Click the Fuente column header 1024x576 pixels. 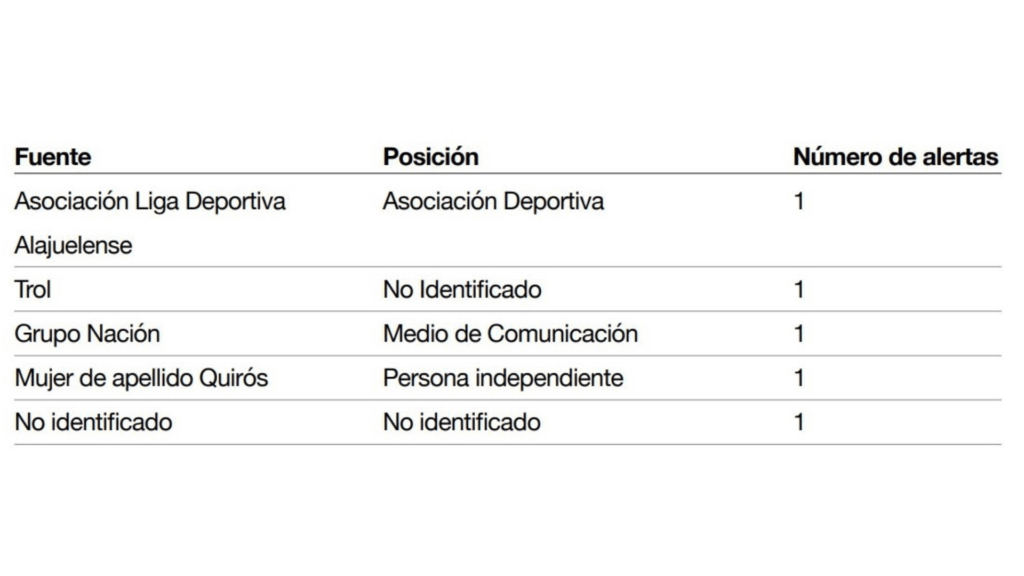pyautogui.click(x=53, y=157)
